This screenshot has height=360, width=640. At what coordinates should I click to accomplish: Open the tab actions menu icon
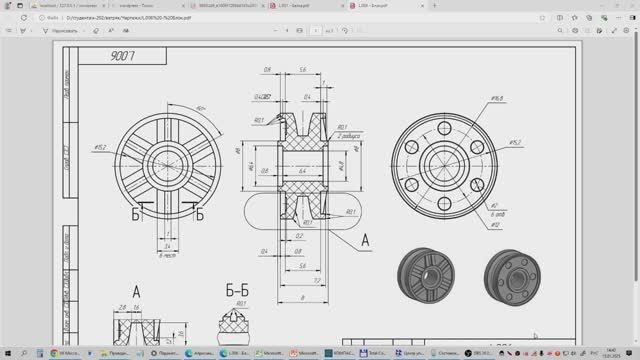tap(20, 6)
